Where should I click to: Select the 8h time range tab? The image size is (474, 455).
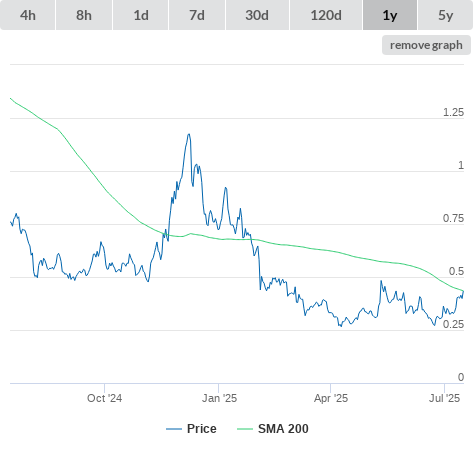pyautogui.click(x=84, y=15)
